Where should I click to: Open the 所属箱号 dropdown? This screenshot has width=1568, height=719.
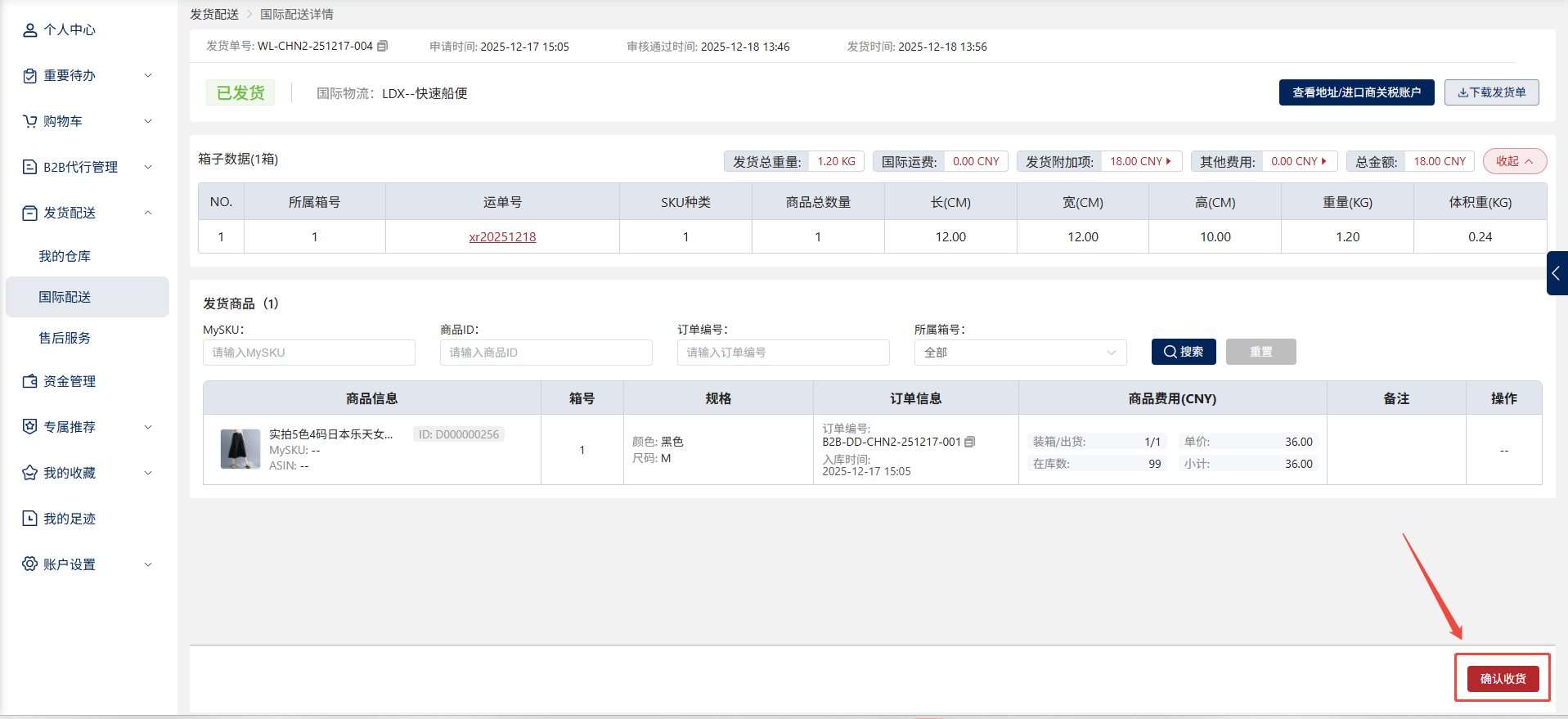pos(1020,353)
